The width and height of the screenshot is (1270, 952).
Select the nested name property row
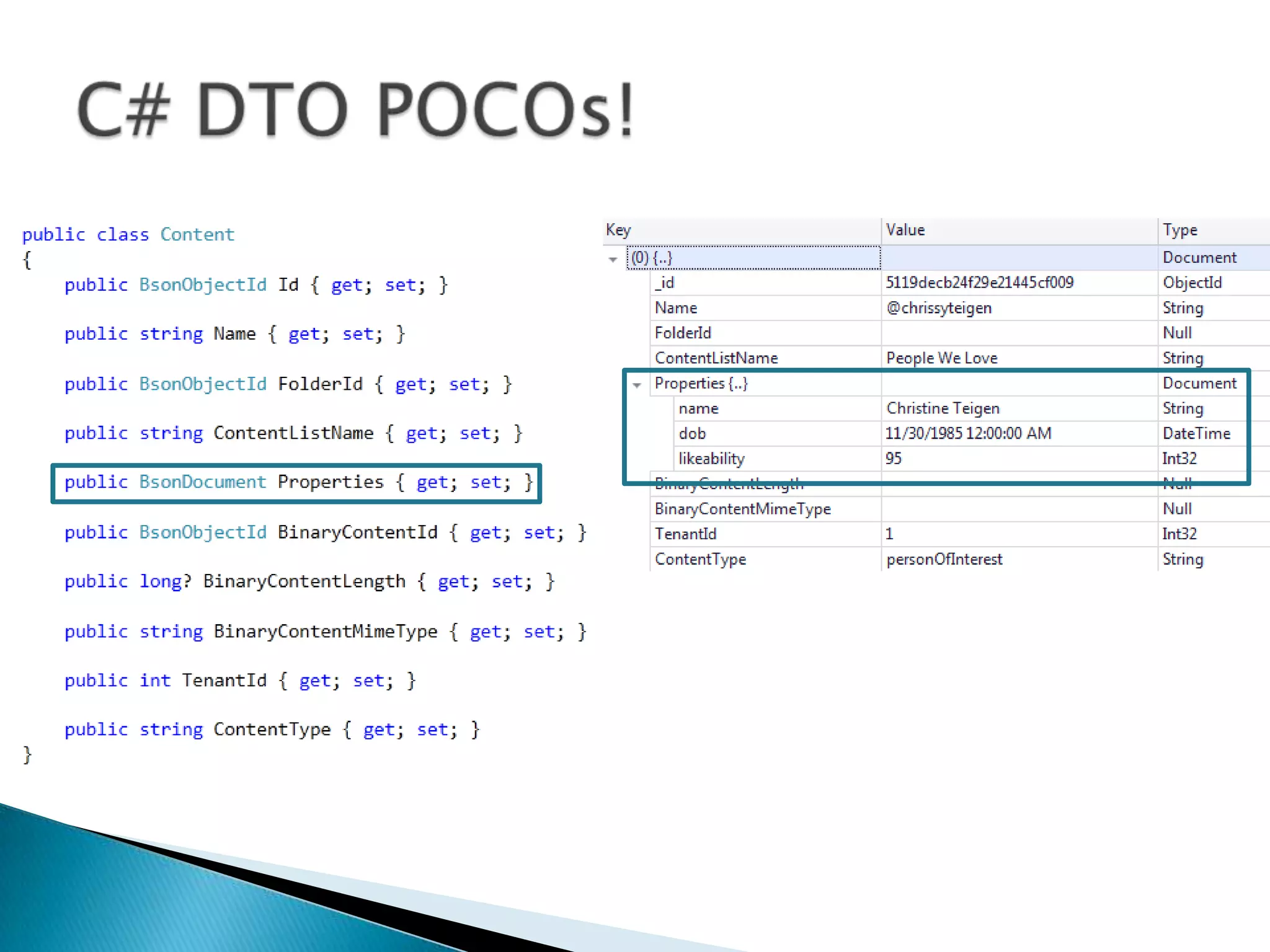698,408
